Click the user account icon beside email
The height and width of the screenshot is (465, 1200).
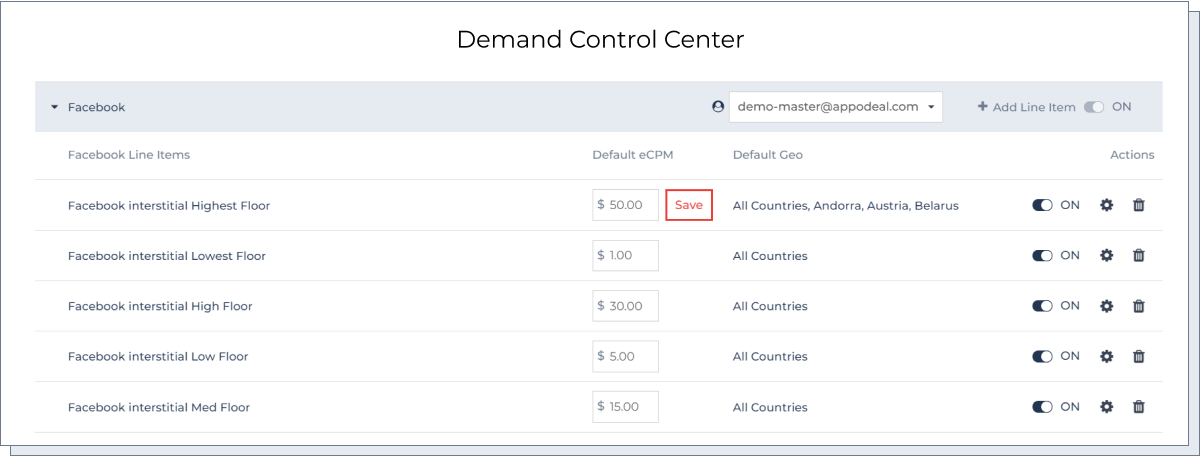point(717,106)
